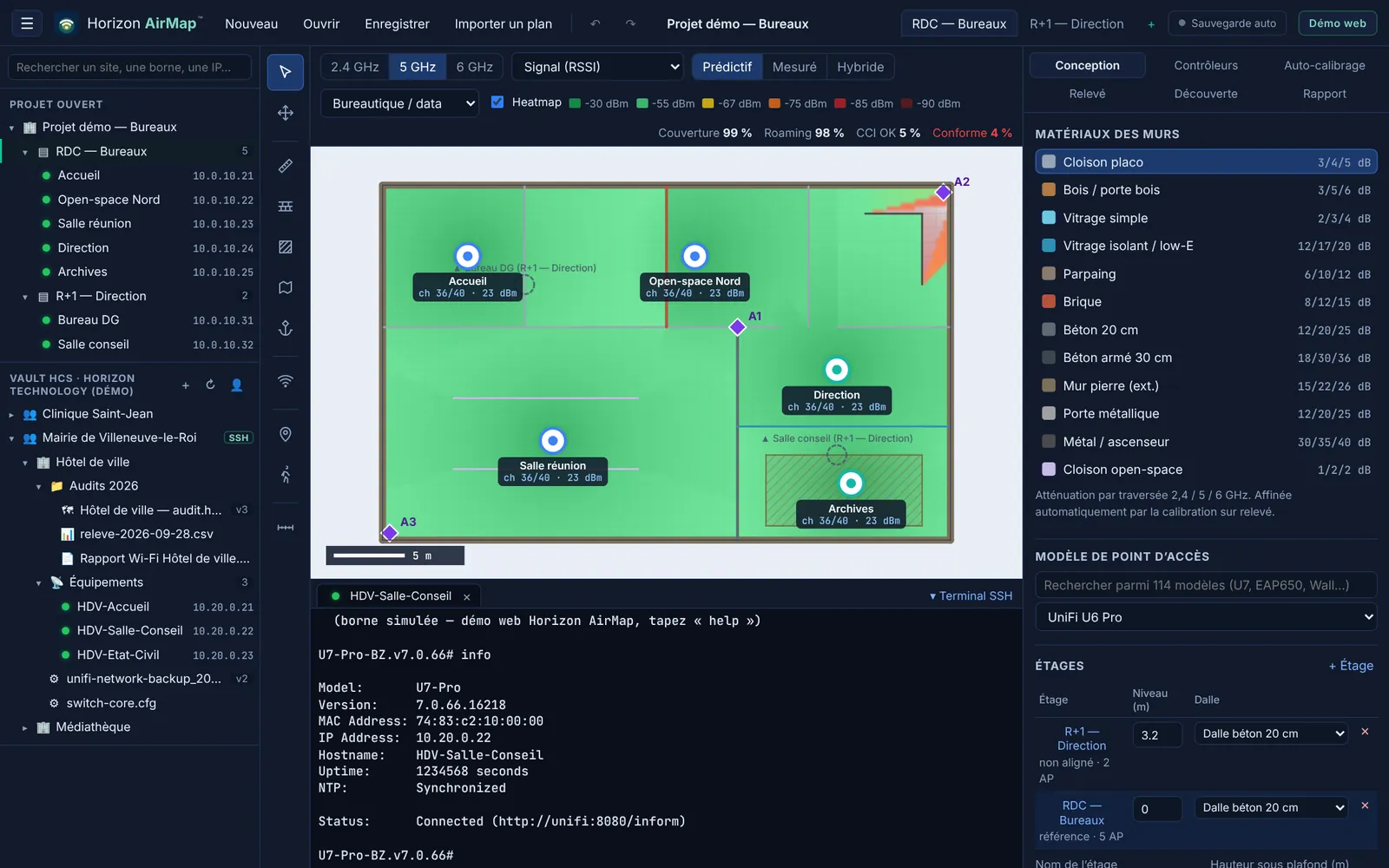This screenshot has height=868, width=1389.
Task: Expand the Clinique Saint-Jean node
Action: coord(11,414)
